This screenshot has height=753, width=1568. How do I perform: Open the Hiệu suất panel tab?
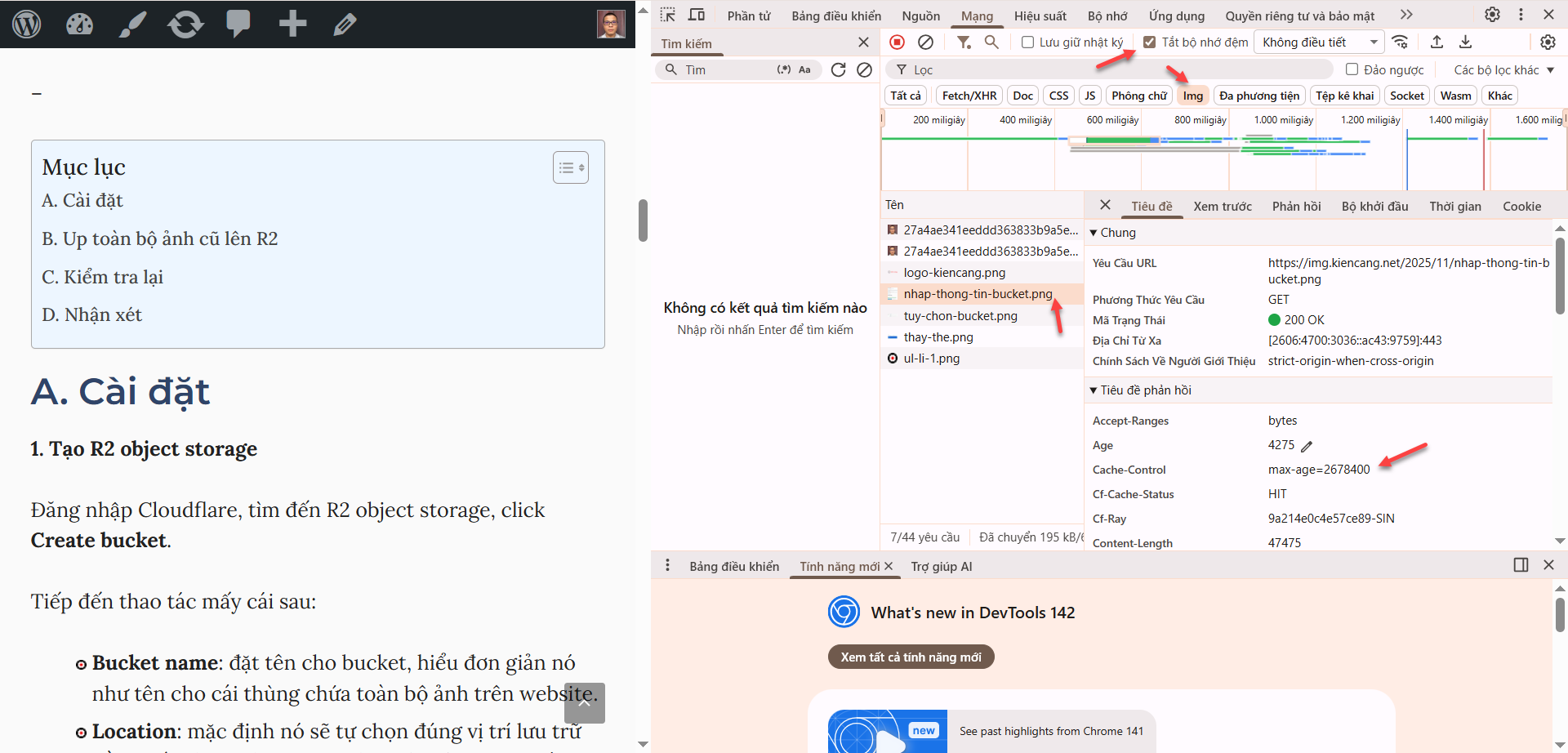click(1040, 16)
